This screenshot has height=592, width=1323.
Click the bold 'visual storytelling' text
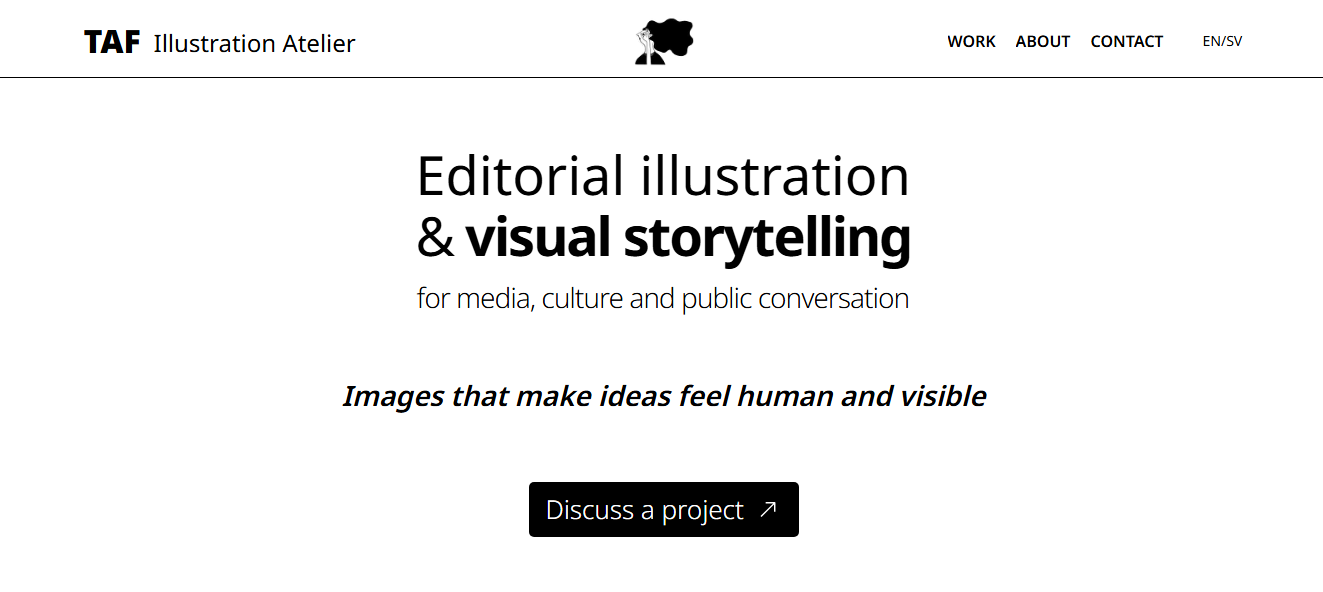point(688,238)
